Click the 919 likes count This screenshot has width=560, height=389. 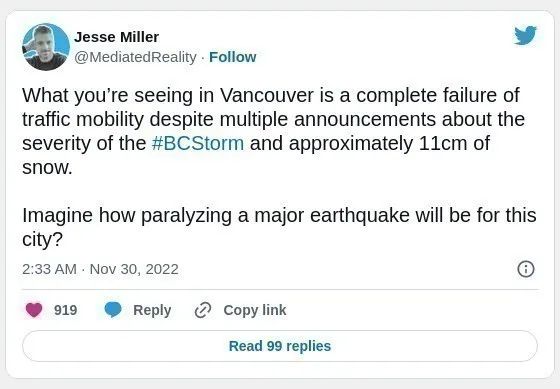pyautogui.click(x=65, y=310)
